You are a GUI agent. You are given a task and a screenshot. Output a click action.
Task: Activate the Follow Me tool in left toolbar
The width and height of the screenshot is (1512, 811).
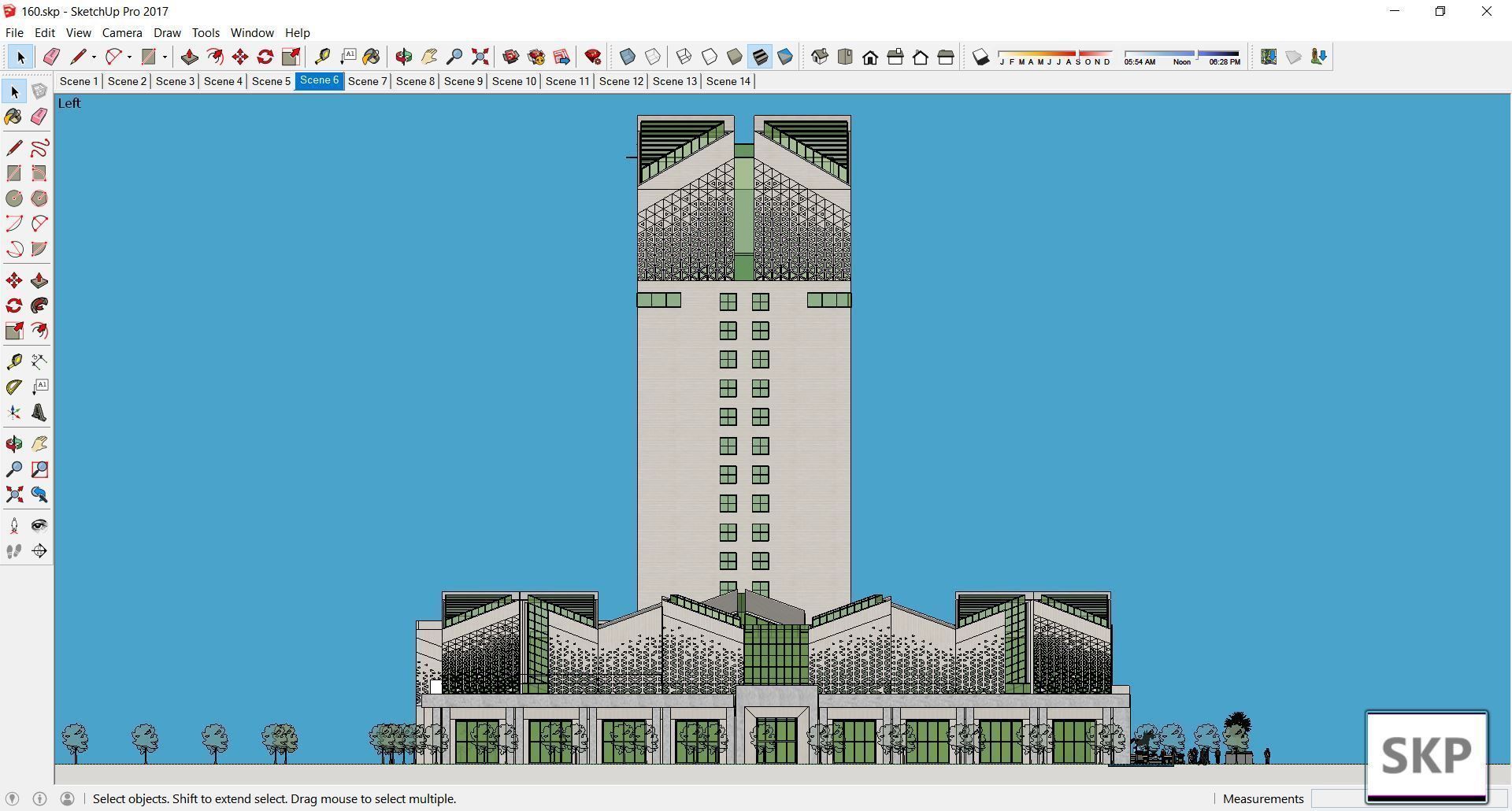pyautogui.click(x=39, y=306)
